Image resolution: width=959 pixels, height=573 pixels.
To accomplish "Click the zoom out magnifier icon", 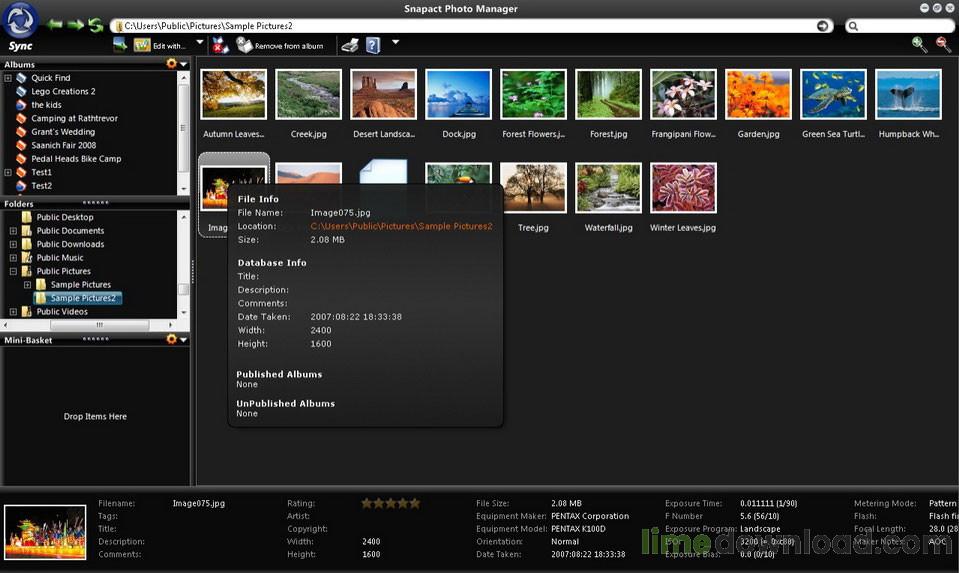I will (943, 44).
